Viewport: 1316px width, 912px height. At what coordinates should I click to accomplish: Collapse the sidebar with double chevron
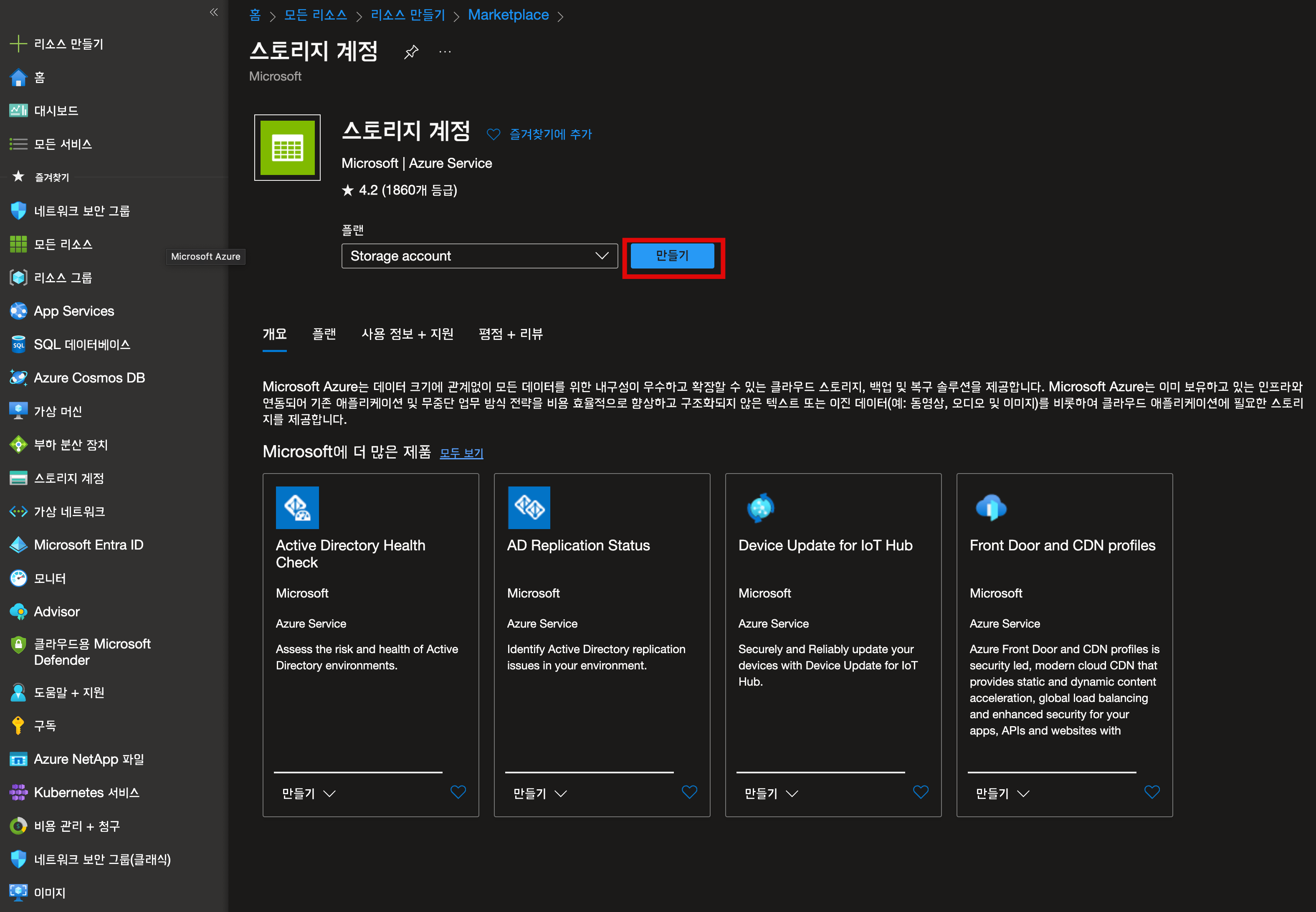pyautogui.click(x=214, y=12)
